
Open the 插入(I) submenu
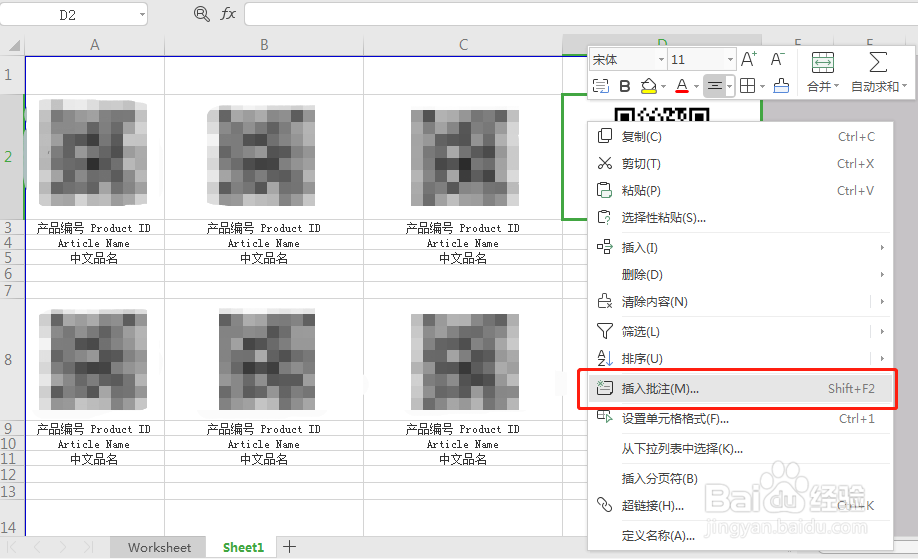[740, 248]
